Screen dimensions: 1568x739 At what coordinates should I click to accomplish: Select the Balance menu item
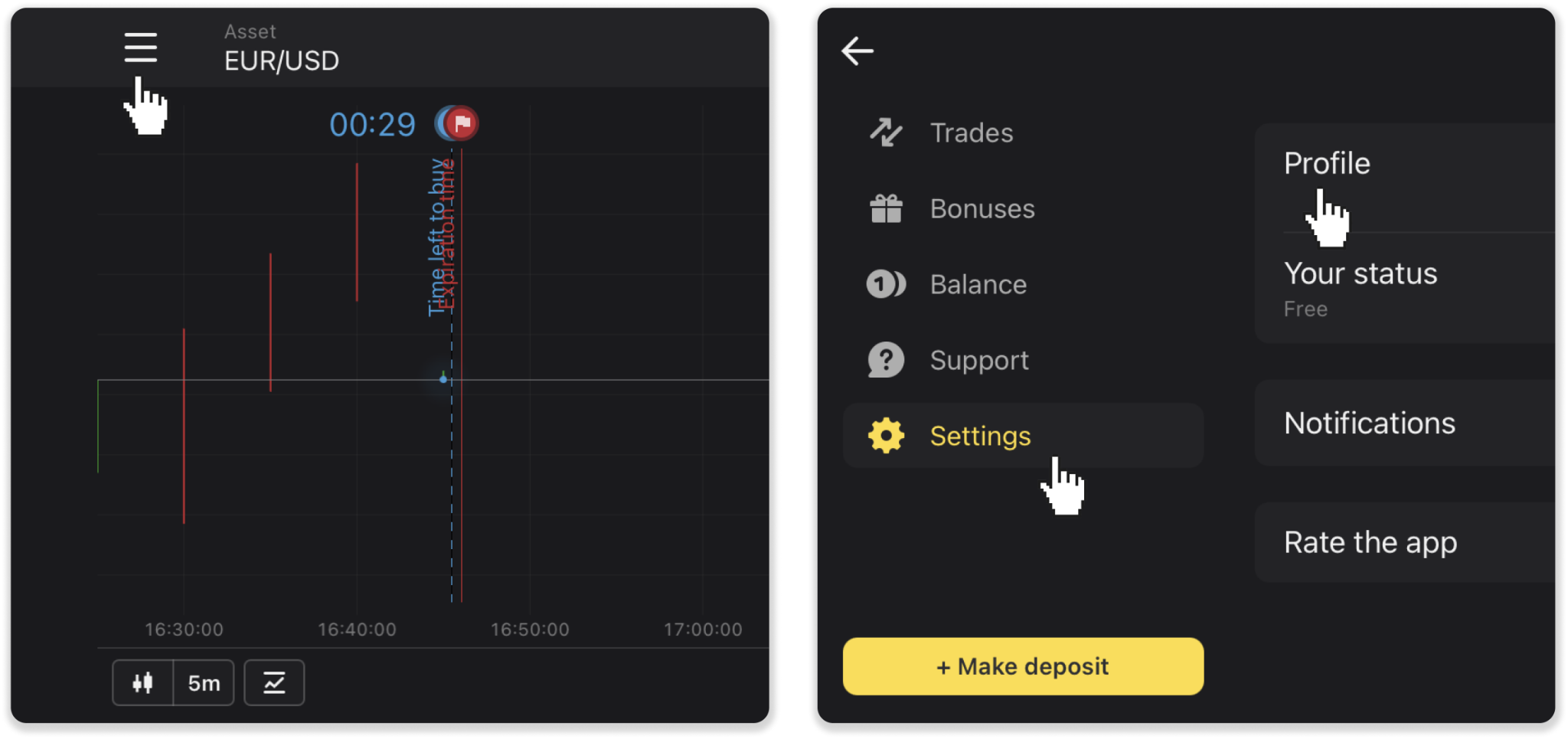pyautogui.click(x=978, y=285)
